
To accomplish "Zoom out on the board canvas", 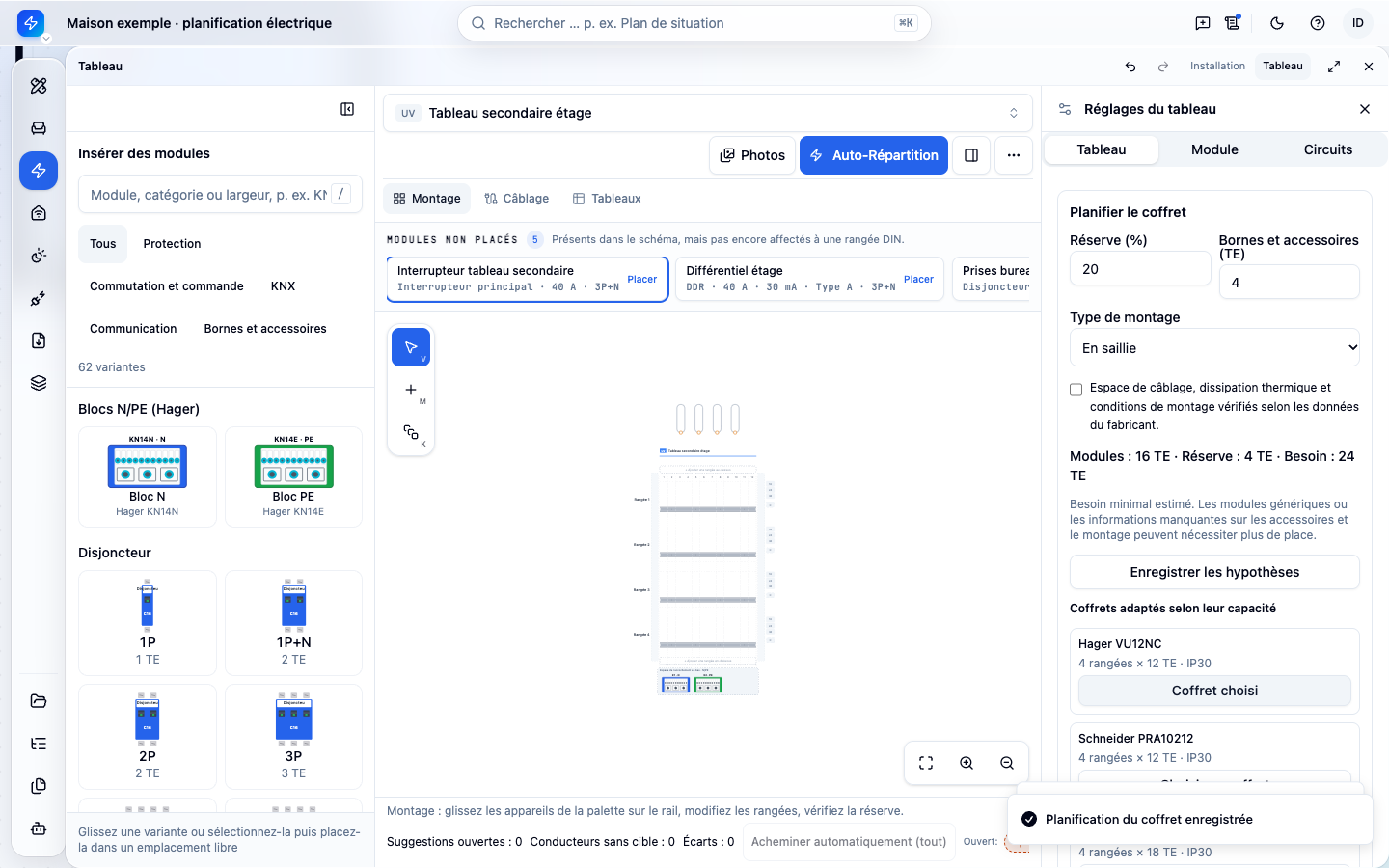I will [x=1007, y=763].
